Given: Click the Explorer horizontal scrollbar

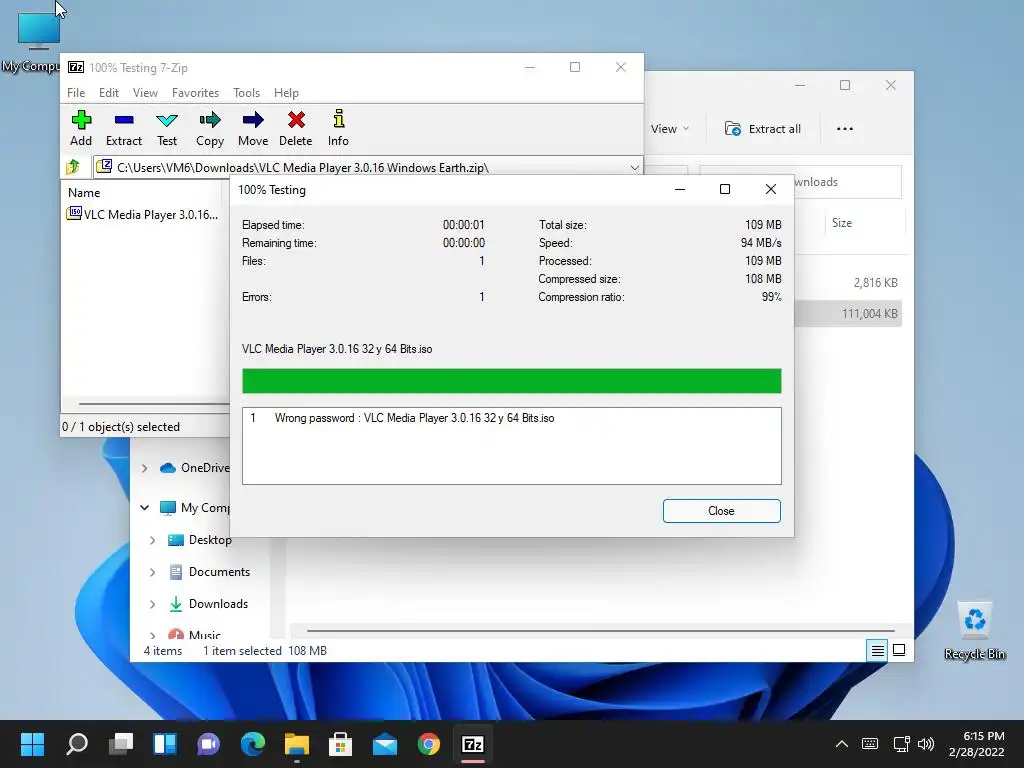Looking at the screenshot, I should 600,631.
